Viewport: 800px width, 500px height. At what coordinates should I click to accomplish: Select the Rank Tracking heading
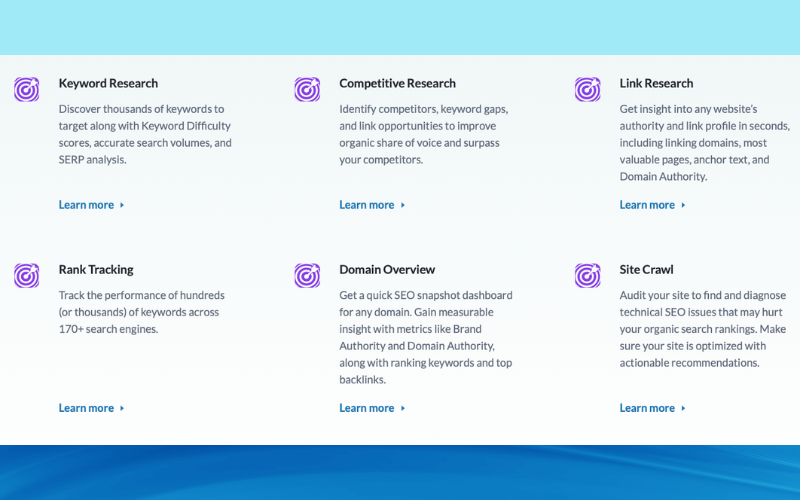96,270
